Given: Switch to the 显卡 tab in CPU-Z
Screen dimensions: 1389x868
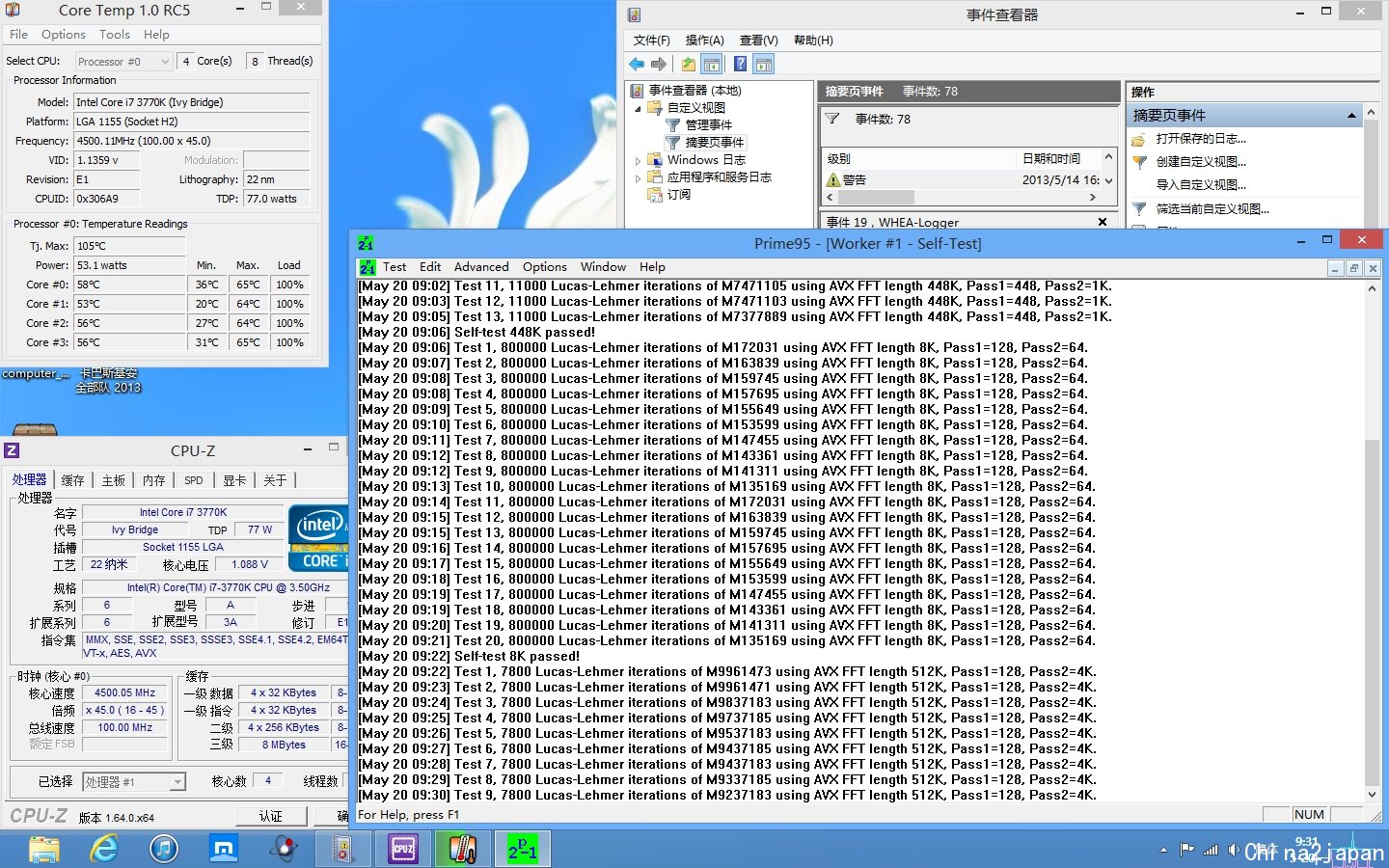Looking at the screenshot, I should click(x=234, y=480).
